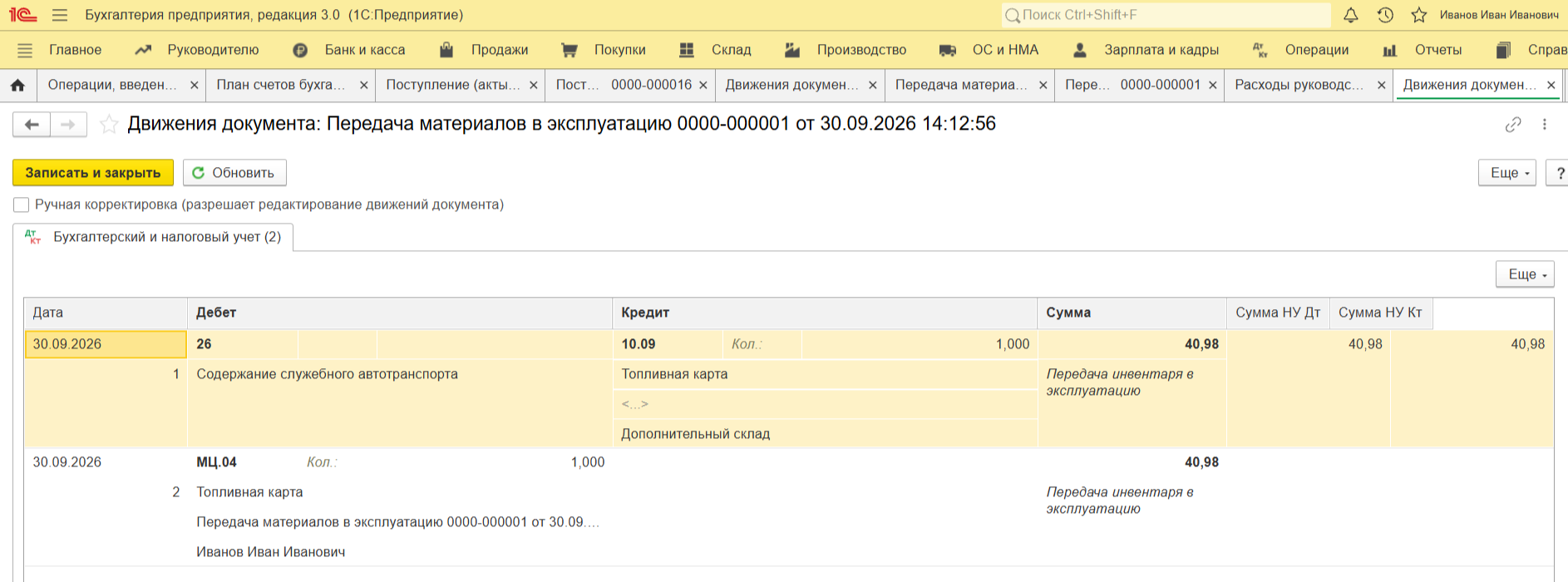The image size is (1568, 582).
Task: Open the Операции section
Action: (1301, 50)
